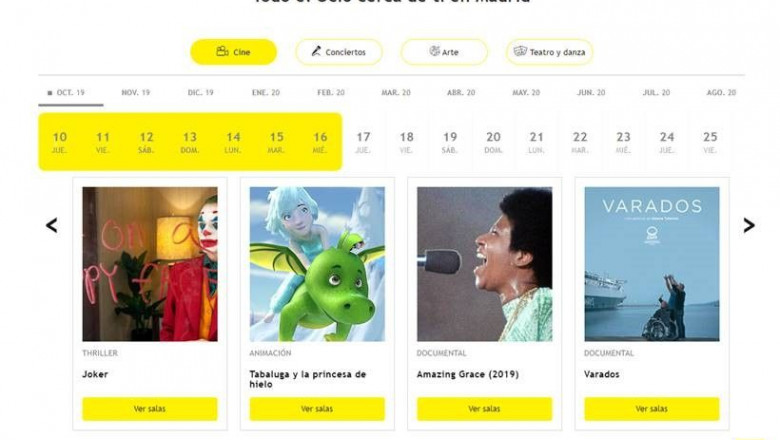The height and width of the screenshot is (440, 780).
Task: Select day 25 VIE. date
Action: 710,142
